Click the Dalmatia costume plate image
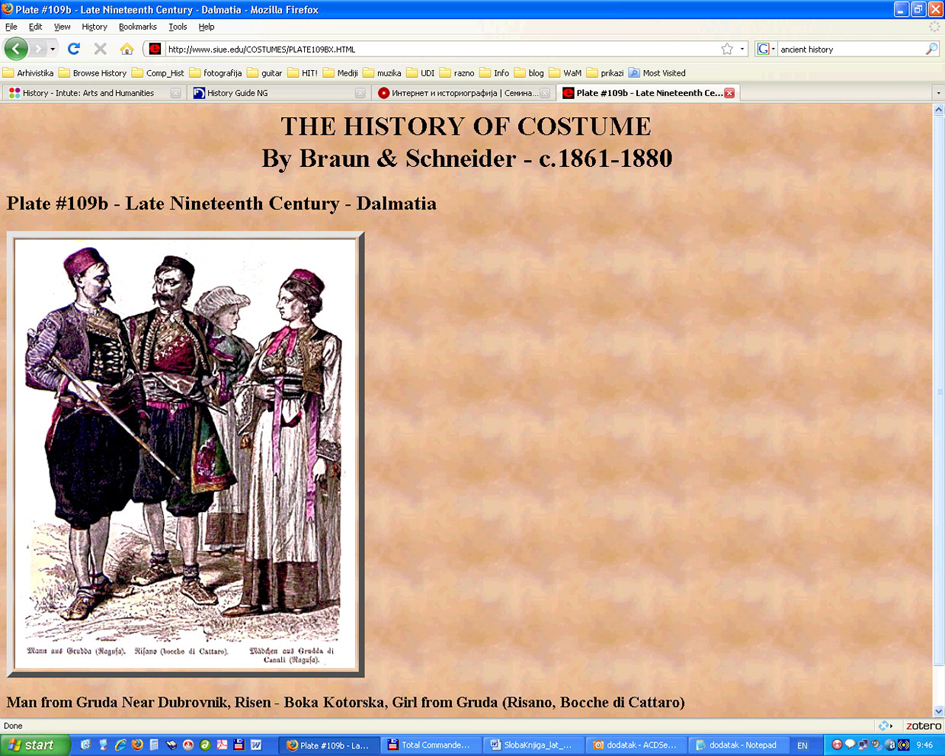Image resolution: width=945 pixels, height=756 pixels. (x=185, y=455)
